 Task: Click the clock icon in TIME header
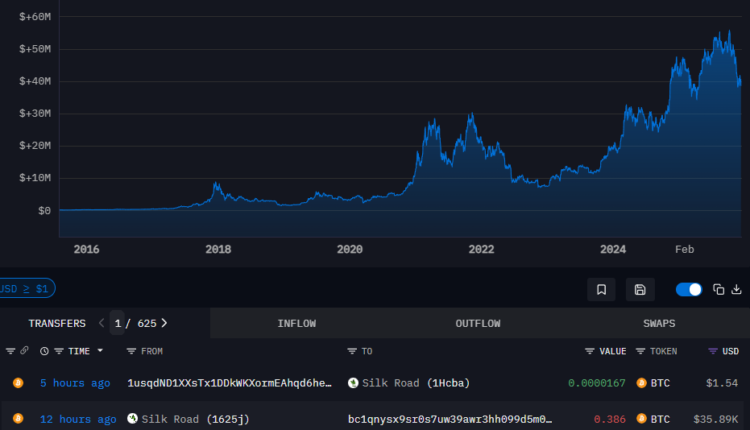[44, 351]
